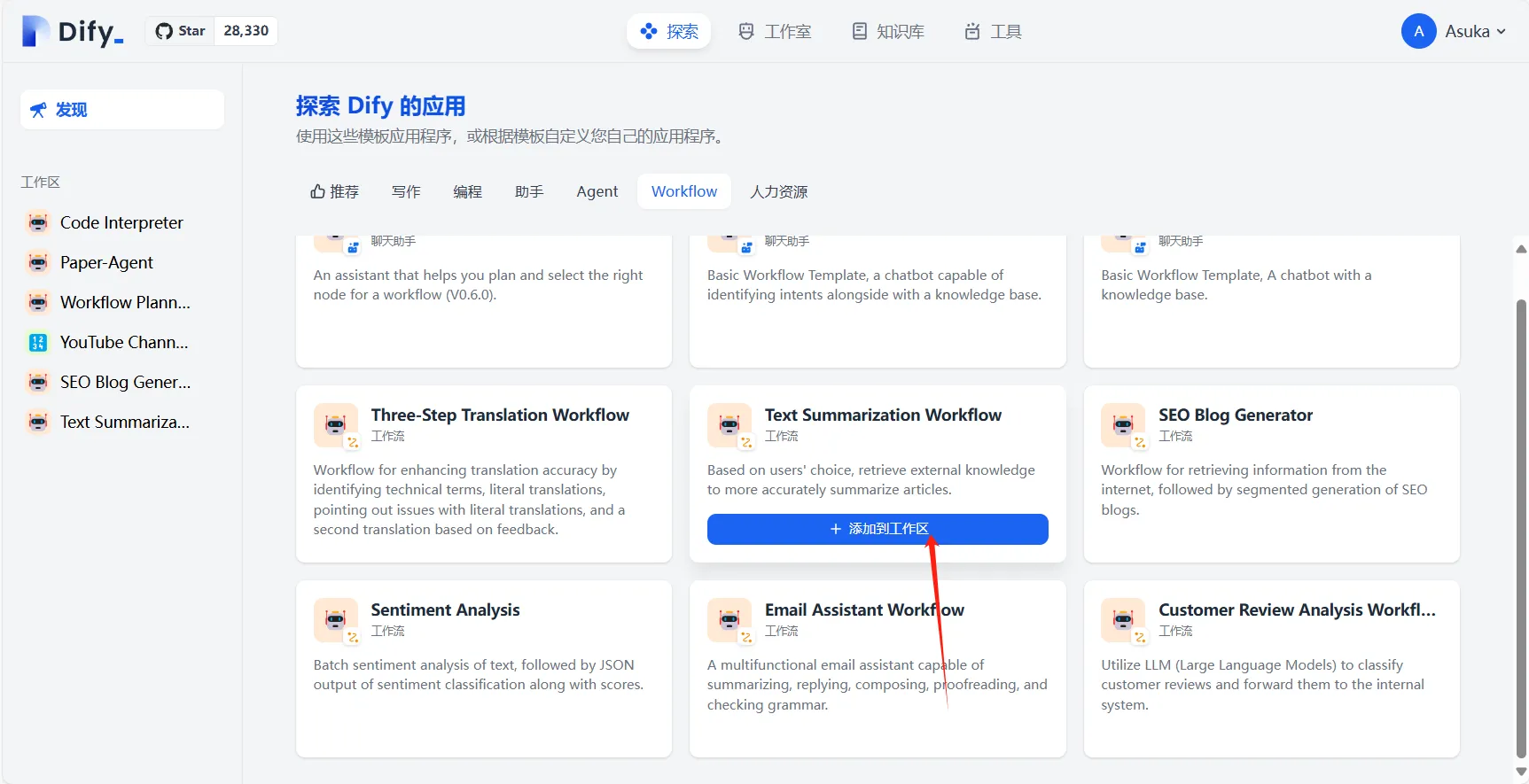The image size is (1529, 784).
Task: Click the workflow-node planning assistant card description
Action: (x=479, y=284)
